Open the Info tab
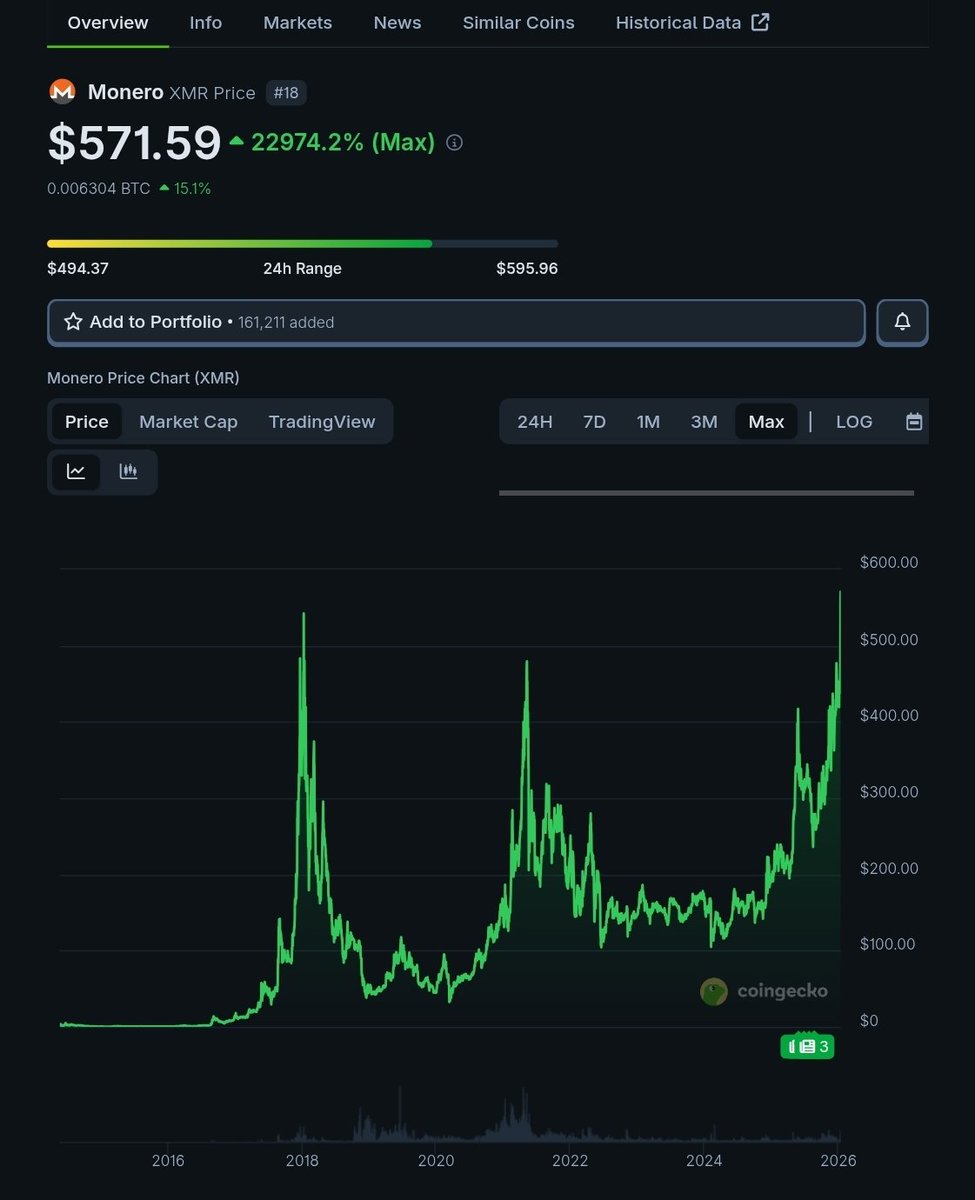 206,22
